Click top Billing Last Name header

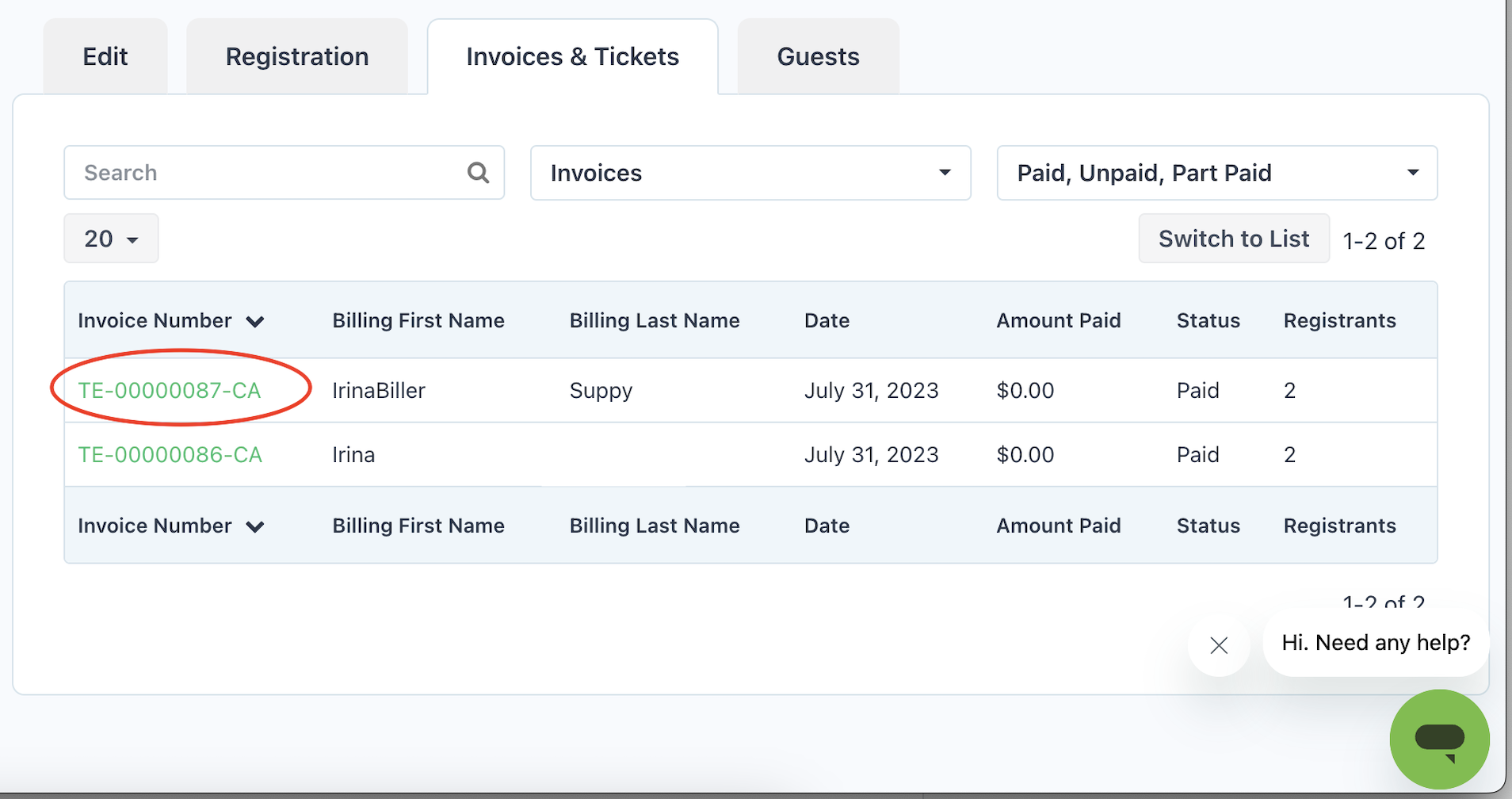click(655, 320)
